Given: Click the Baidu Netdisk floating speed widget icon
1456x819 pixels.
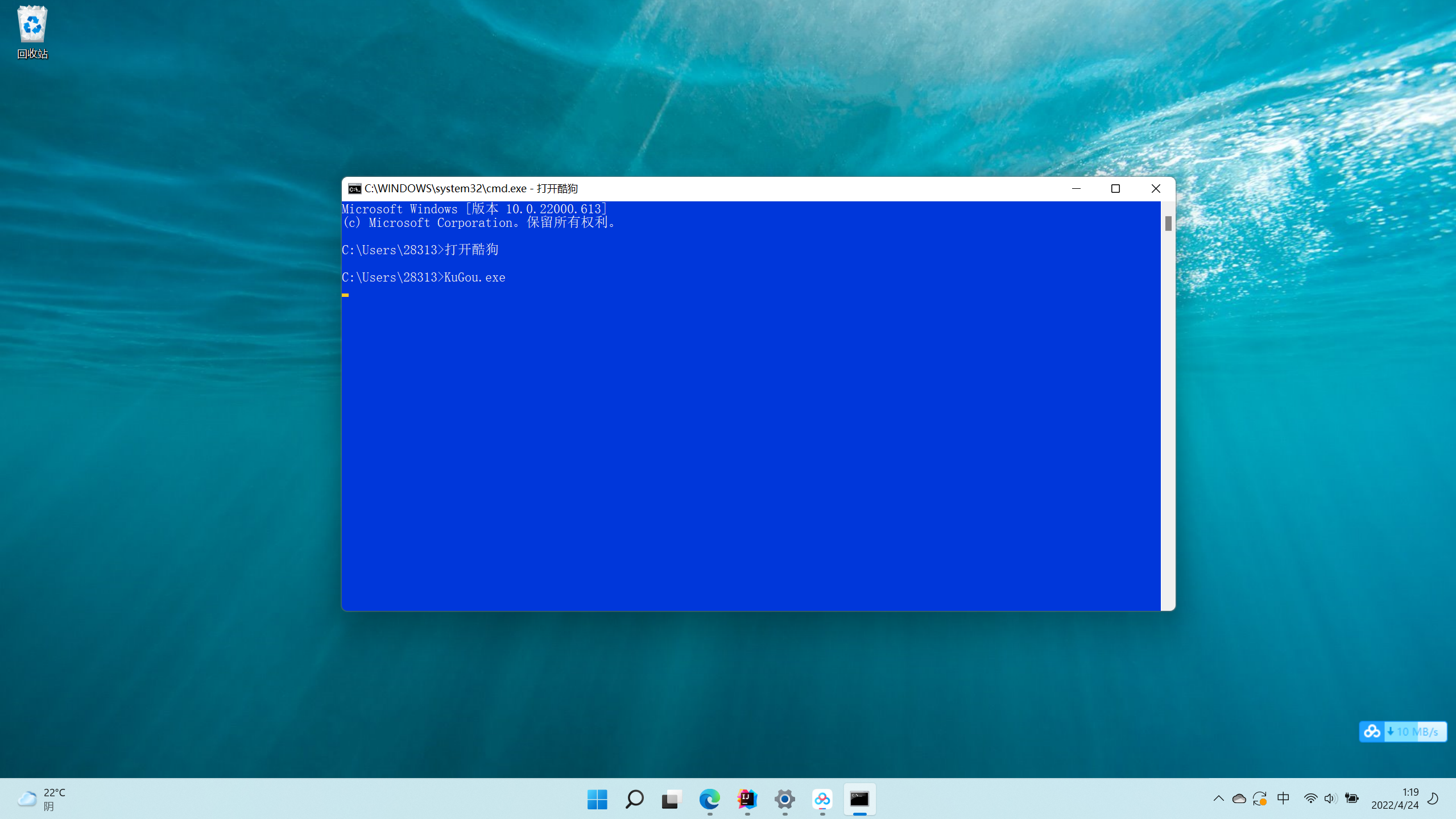Looking at the screenshot, I should (x=1371, y=731).
